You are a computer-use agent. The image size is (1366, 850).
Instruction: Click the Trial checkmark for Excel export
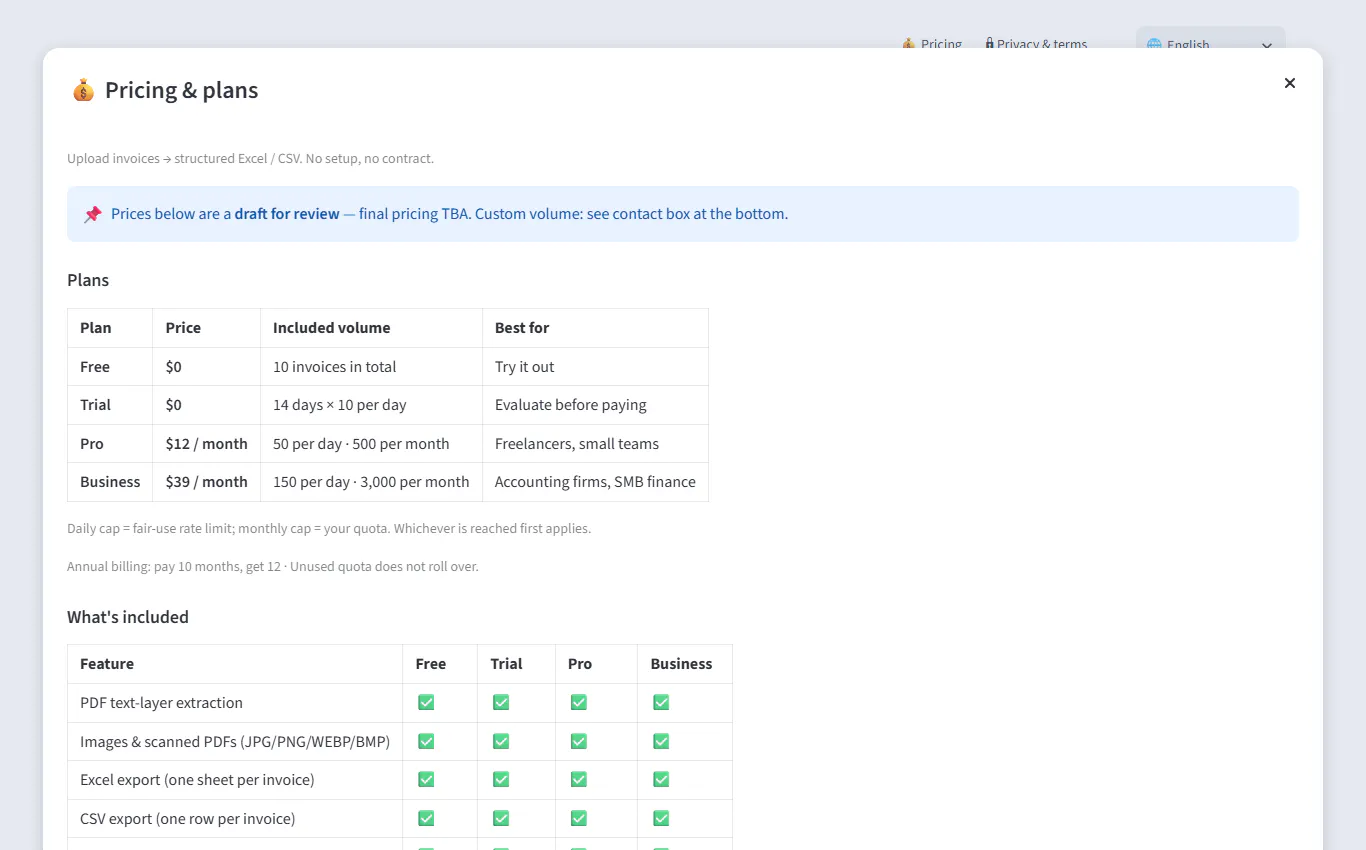(x=501, y=779)
